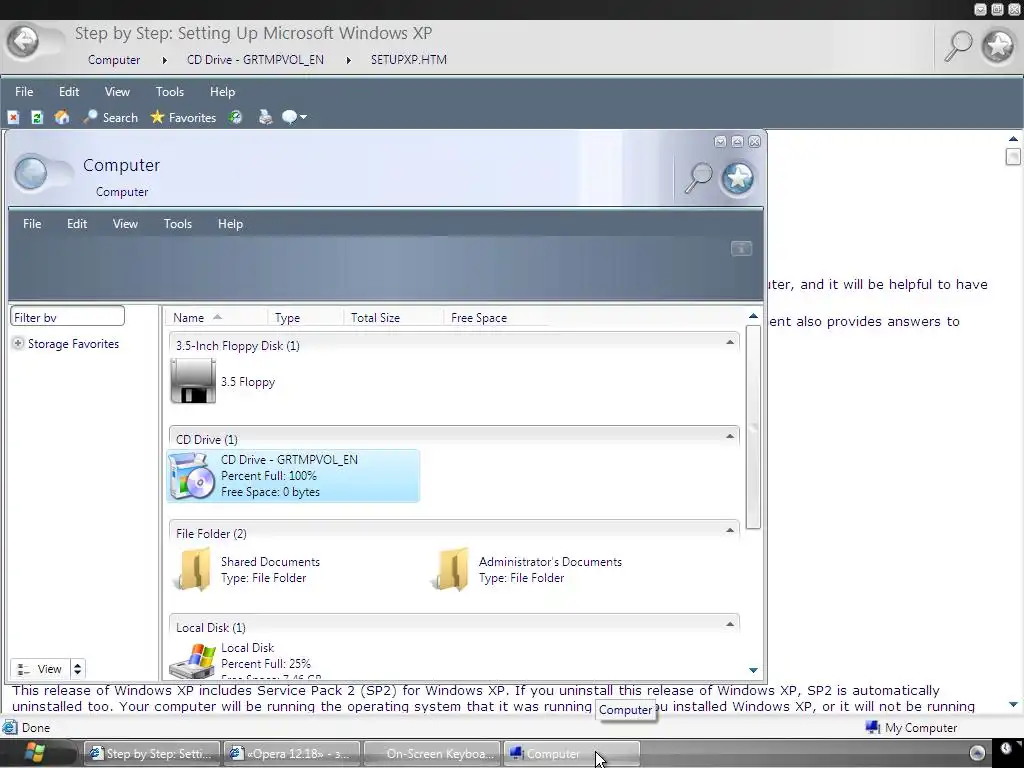Viewport: 1024px width, 768px height.
Task: Click the Print icon in the browser toolbar
Action: pos(265,118)
